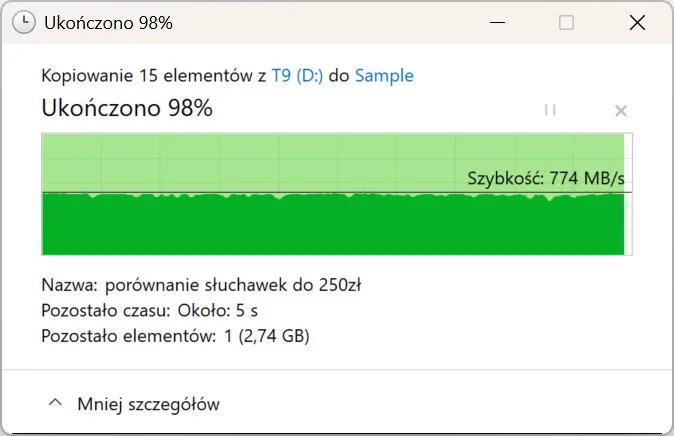
Task: Collapse details using the chevron arrow
Action: coord(55,403)
